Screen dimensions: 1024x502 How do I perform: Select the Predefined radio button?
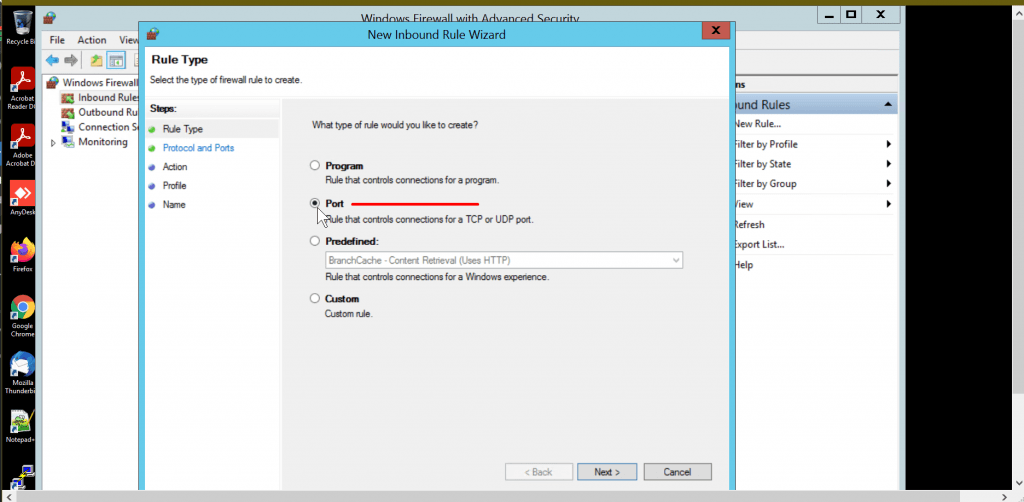pos(316,241)
